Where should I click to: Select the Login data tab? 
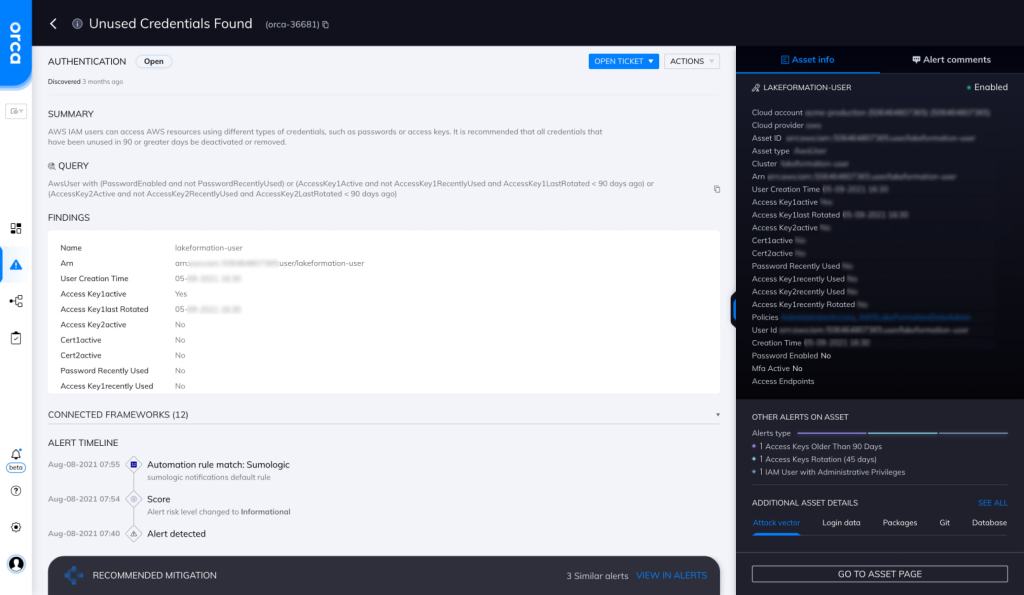pos(841,523)
